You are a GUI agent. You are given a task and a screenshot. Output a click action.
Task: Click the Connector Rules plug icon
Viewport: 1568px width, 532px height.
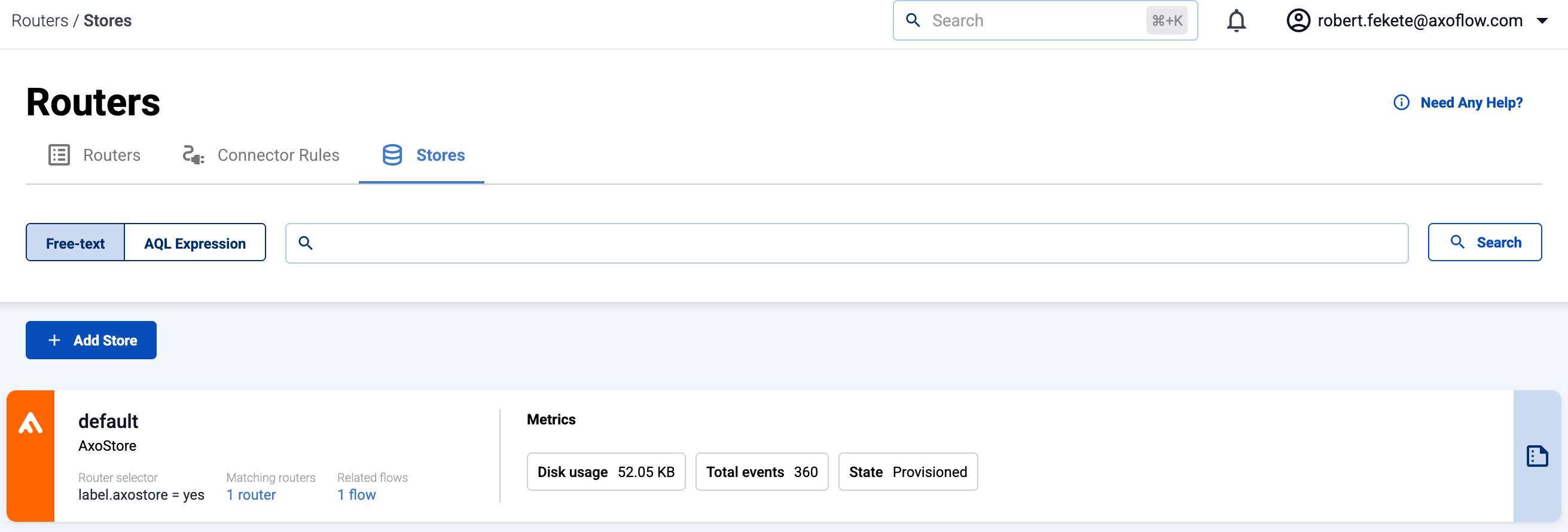tap(193, 155)
